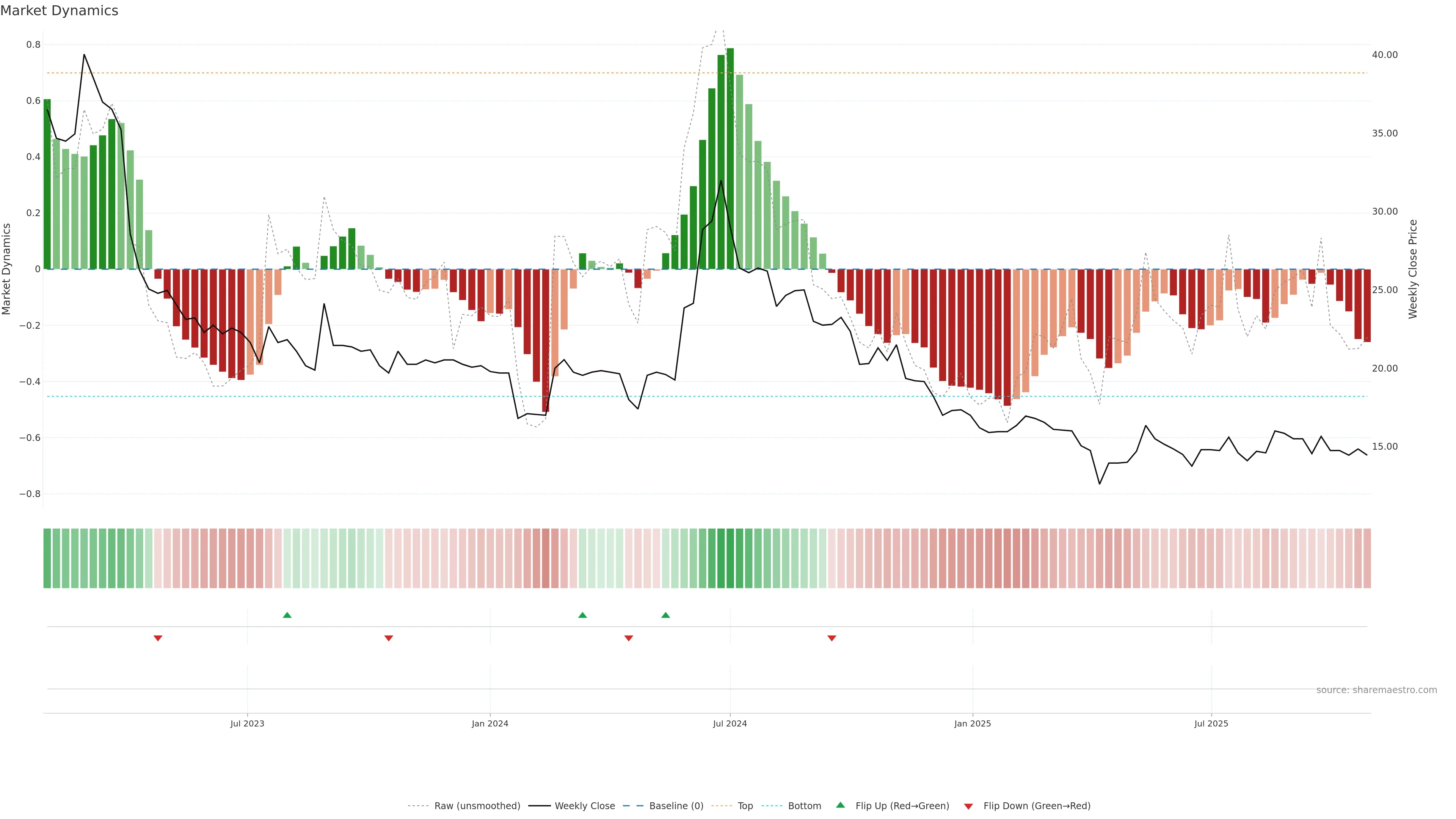This screenshot has width=1456, height=819.
Task: Click the green flip-up marker just after Jan 2024
Action: (583, 615)
